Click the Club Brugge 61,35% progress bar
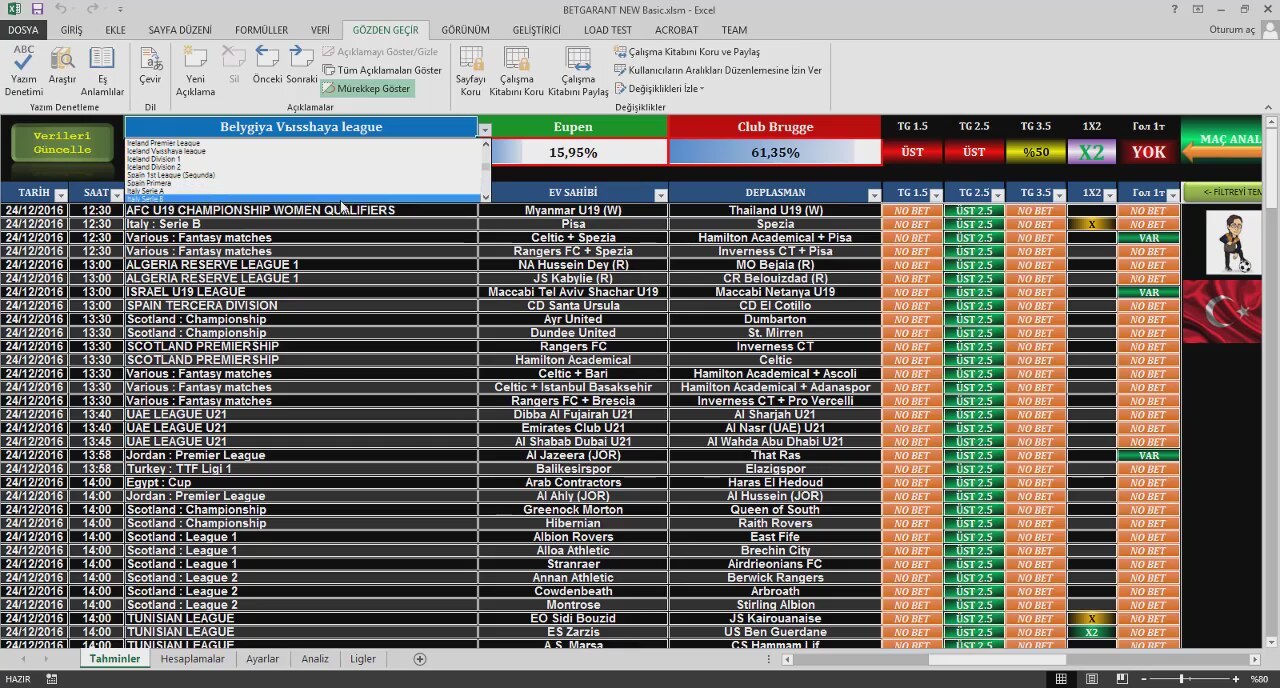This screenshot has width=1280, height=688. click(775, 152)
